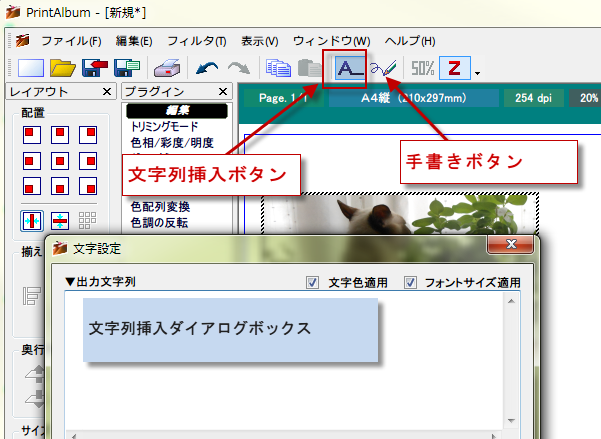Click the blue floppy save icon

pyautogui.click(x=127, y=69)
